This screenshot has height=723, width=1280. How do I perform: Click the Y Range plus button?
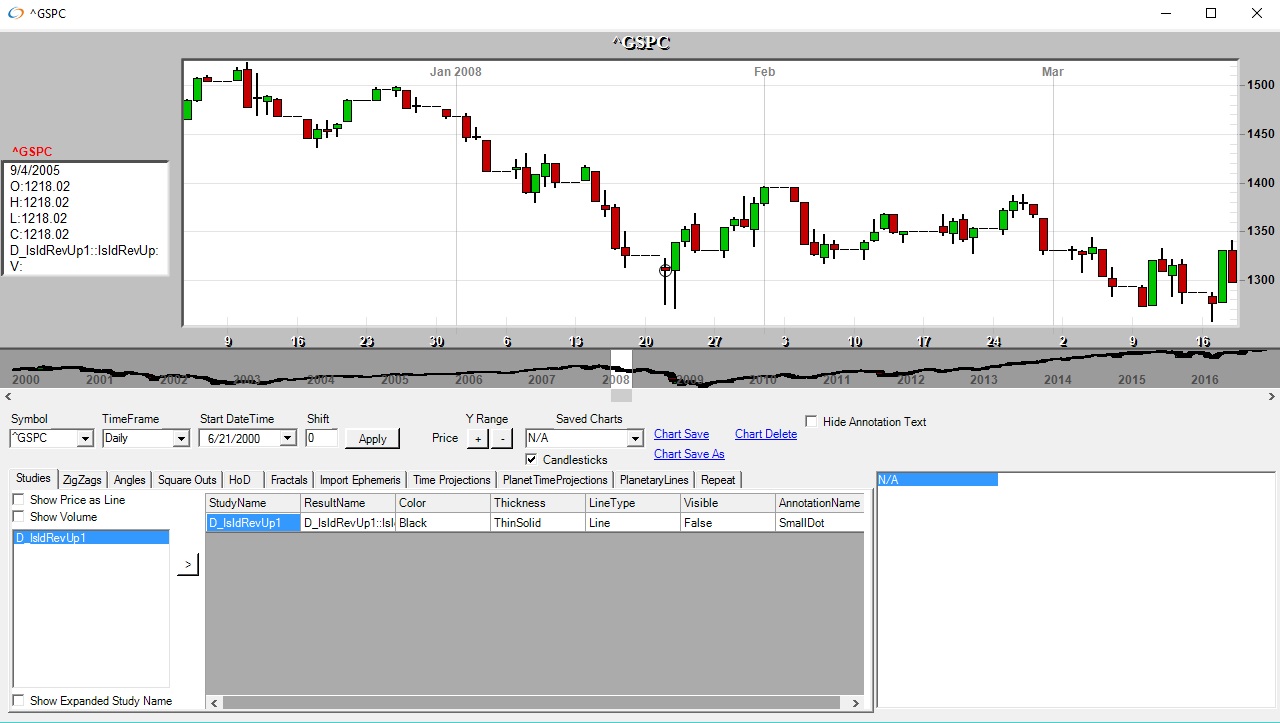(477, 438)
